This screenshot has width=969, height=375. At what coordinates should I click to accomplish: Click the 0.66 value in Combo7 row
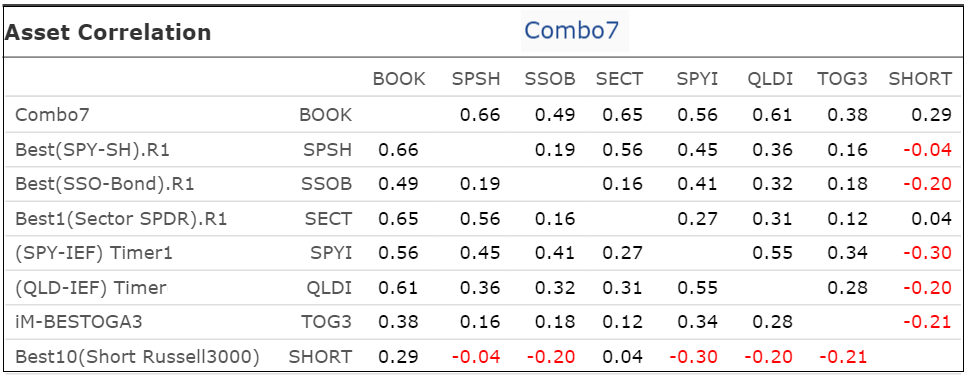pyautogui.click(x=480, y=115)
